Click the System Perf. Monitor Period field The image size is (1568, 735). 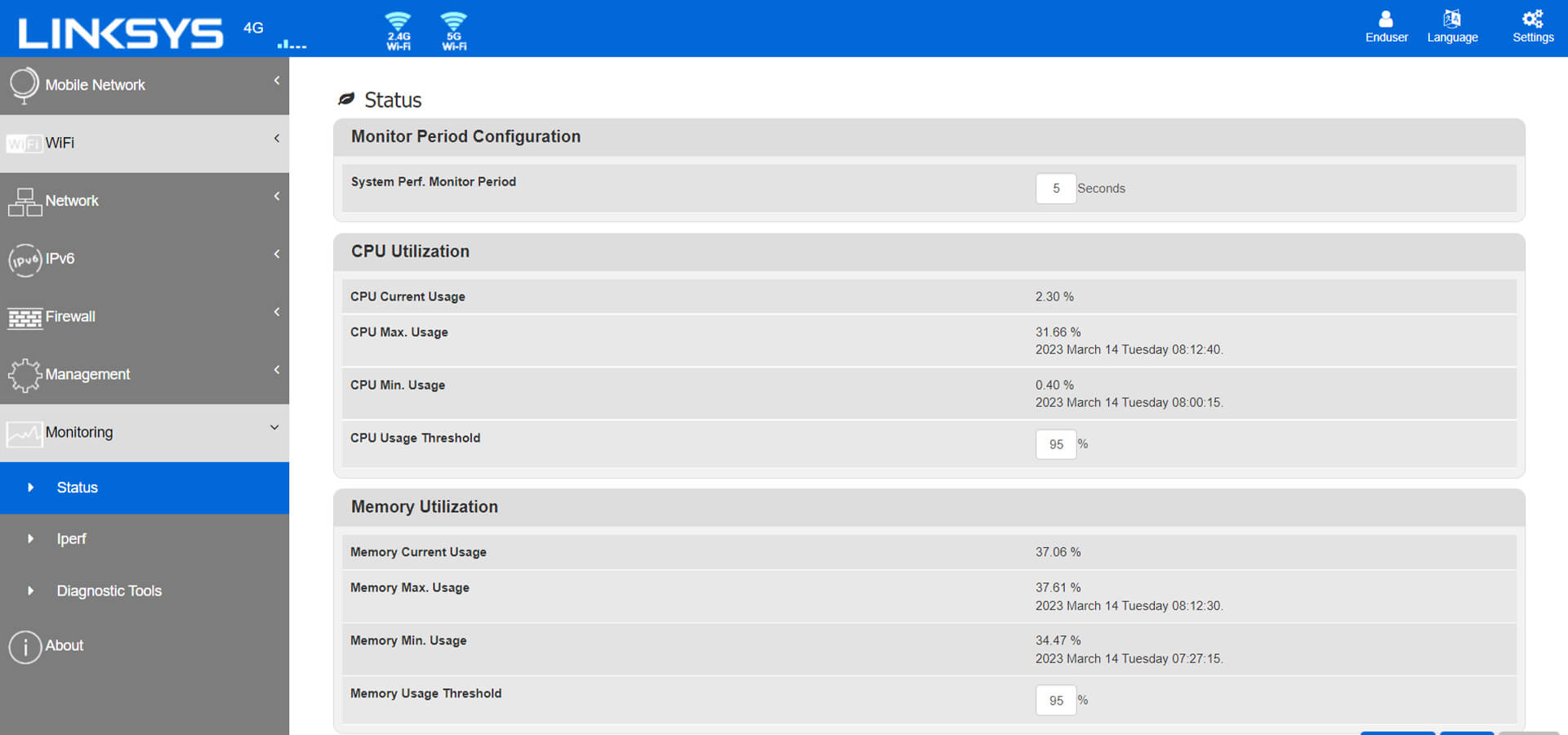(1055, 189)
